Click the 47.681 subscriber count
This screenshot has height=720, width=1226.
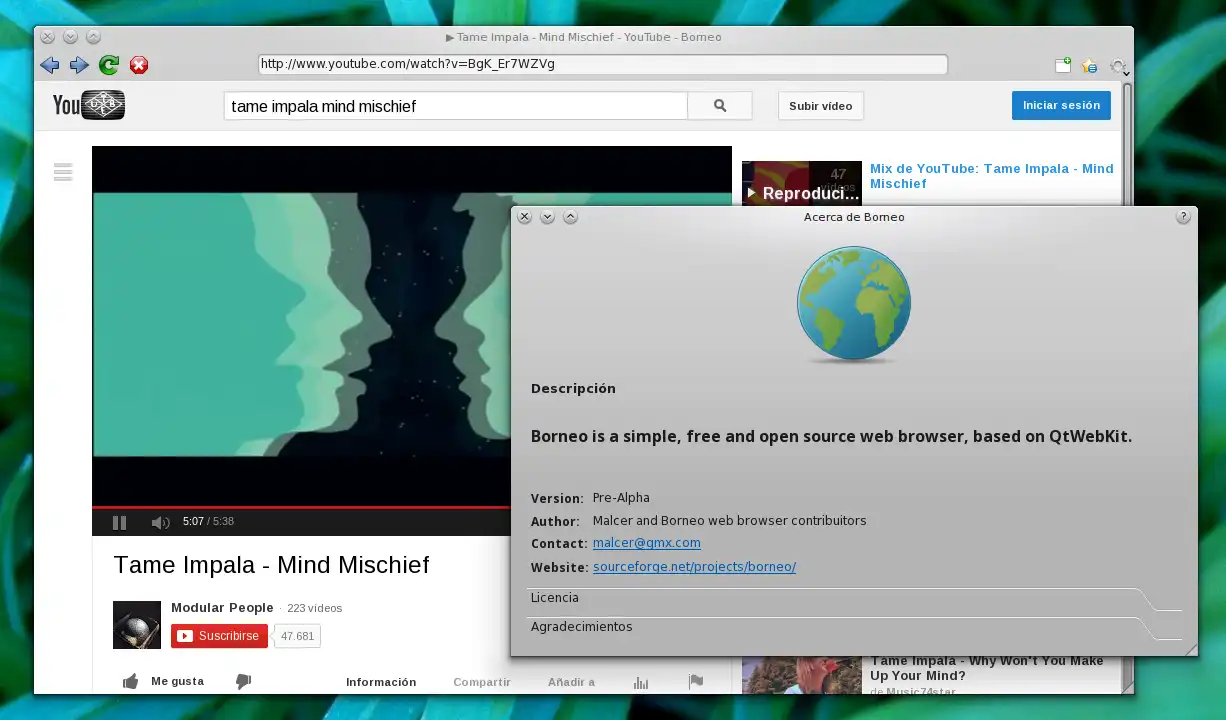pyautogui.click(x=297, y=636)
